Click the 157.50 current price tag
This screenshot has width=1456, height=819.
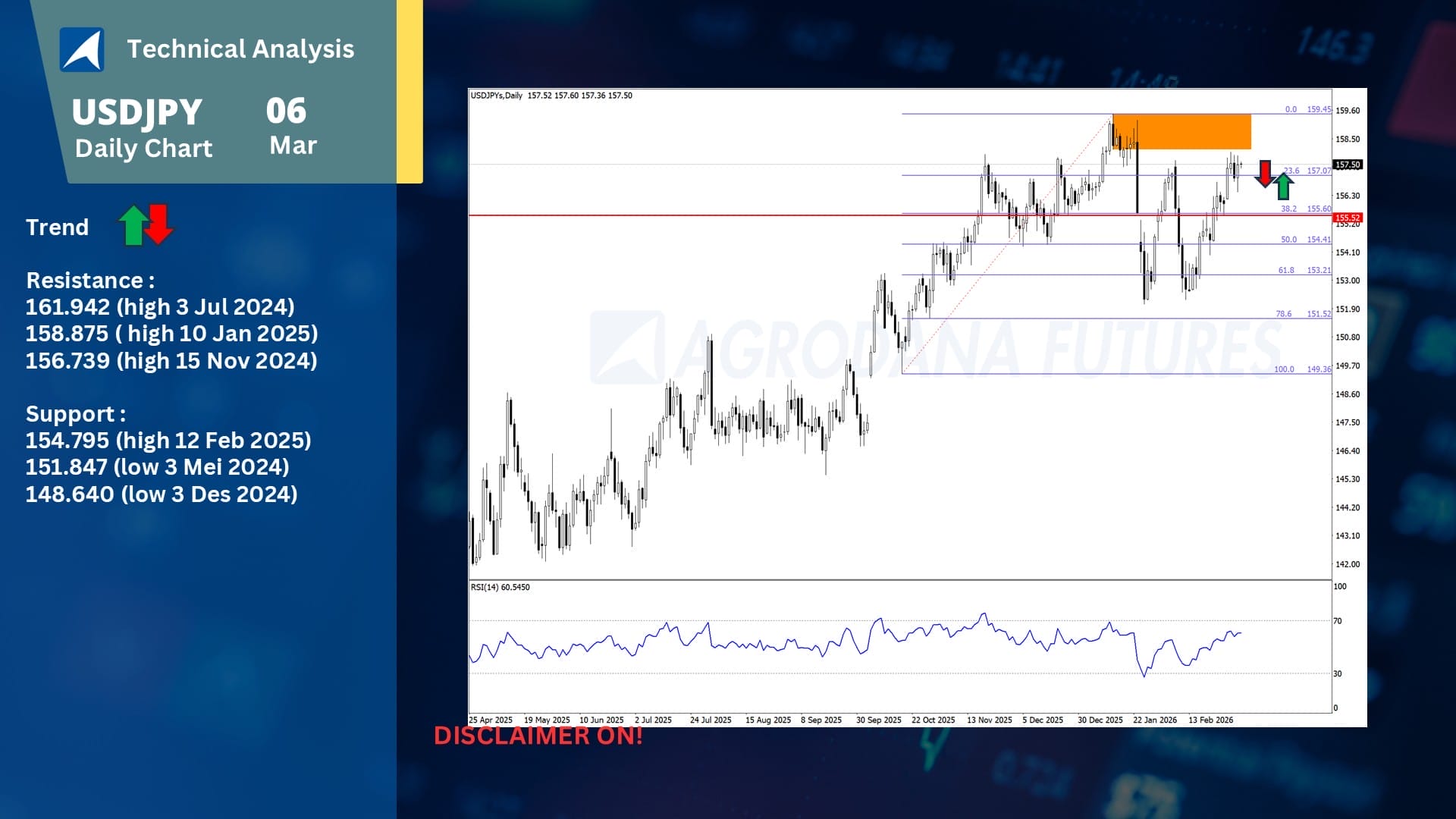click(x=1348, y=165)
